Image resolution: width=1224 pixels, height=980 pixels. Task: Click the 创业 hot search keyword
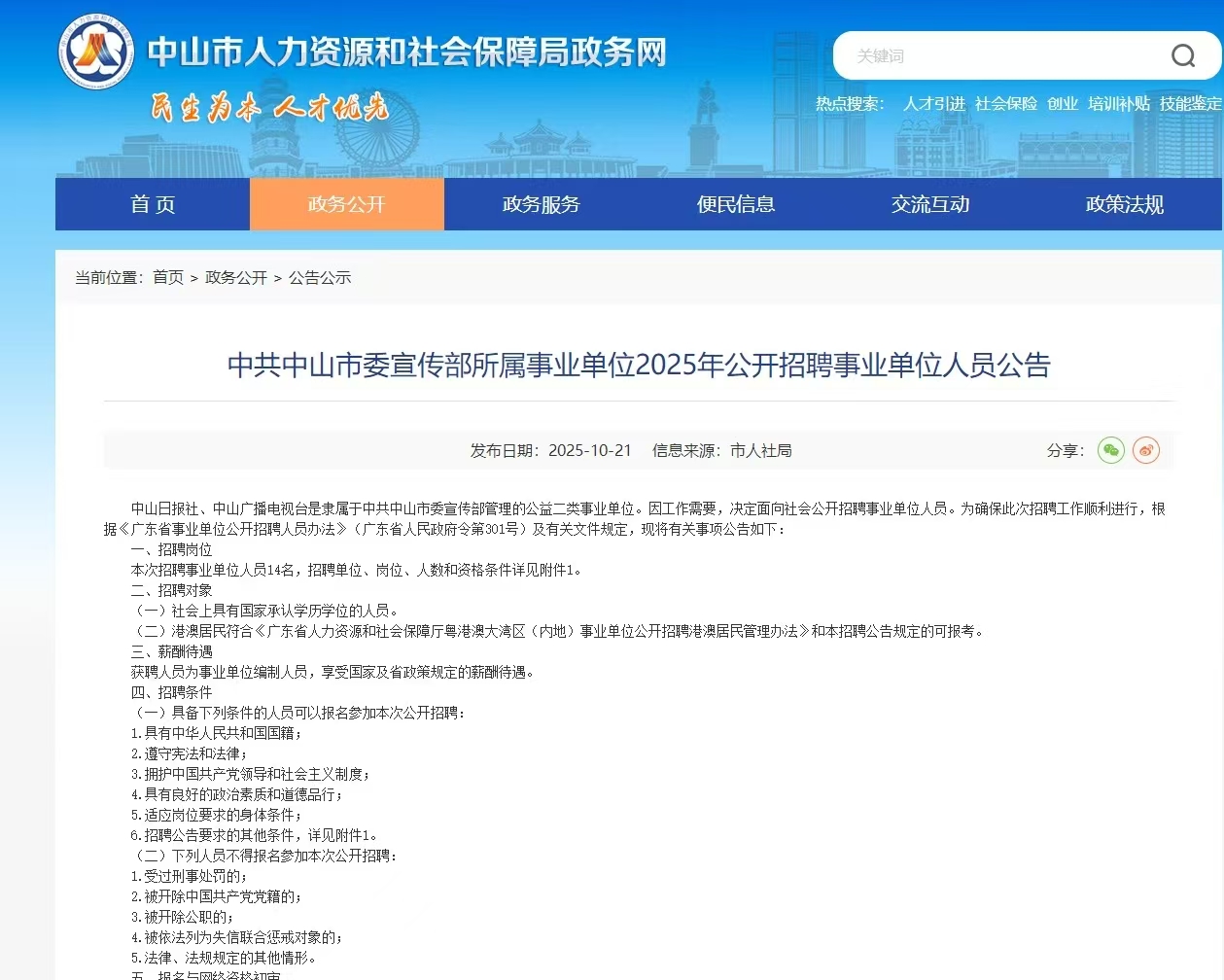point(1063,104)
